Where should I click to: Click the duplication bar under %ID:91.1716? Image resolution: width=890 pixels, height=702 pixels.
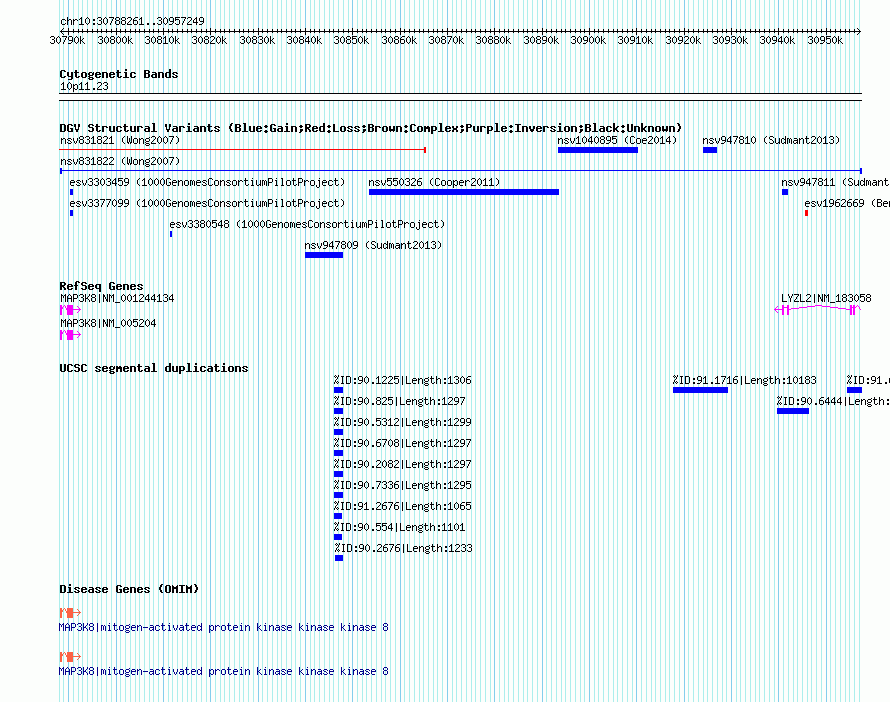[700, 390]
